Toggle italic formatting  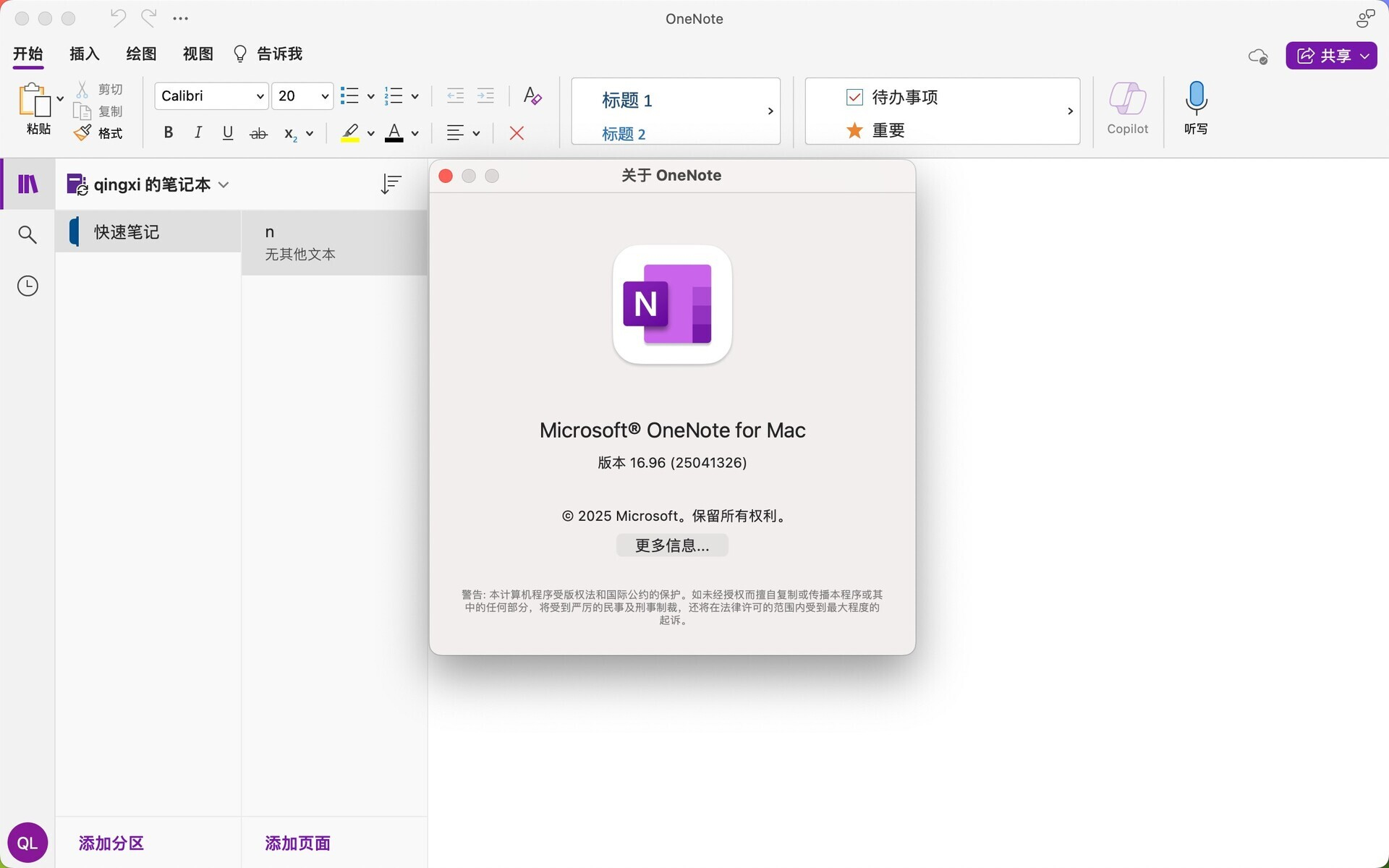[x=197, y=132]
